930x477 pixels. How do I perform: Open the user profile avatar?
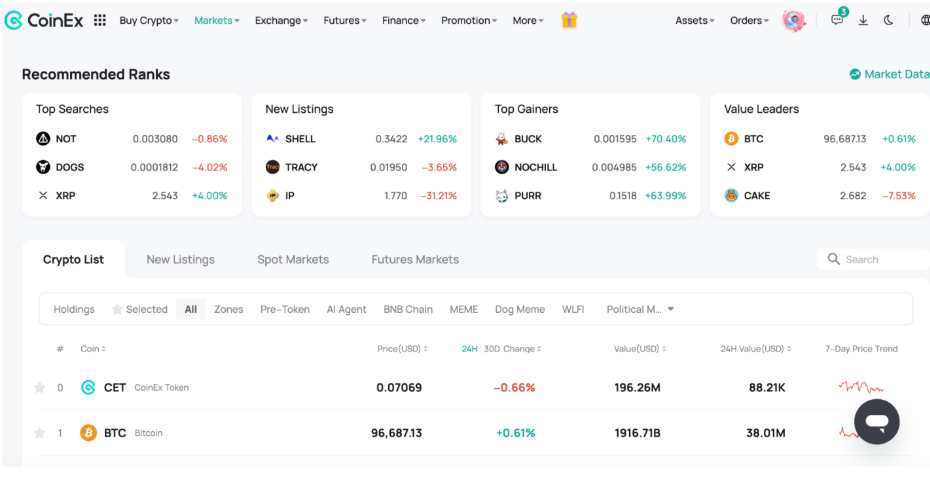click(794, 20)
